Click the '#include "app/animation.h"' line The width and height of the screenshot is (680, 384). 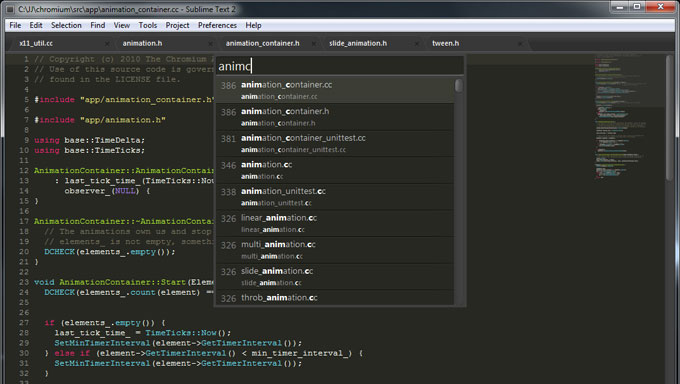pos(100,120)
